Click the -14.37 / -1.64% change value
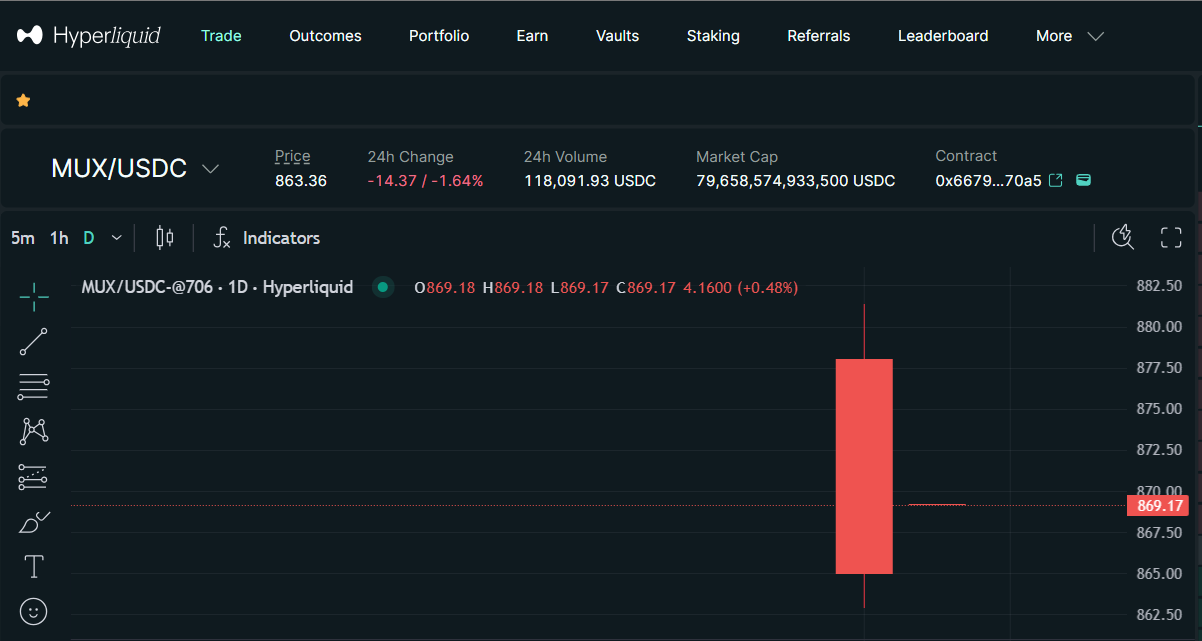 click(x=425, y=181)
